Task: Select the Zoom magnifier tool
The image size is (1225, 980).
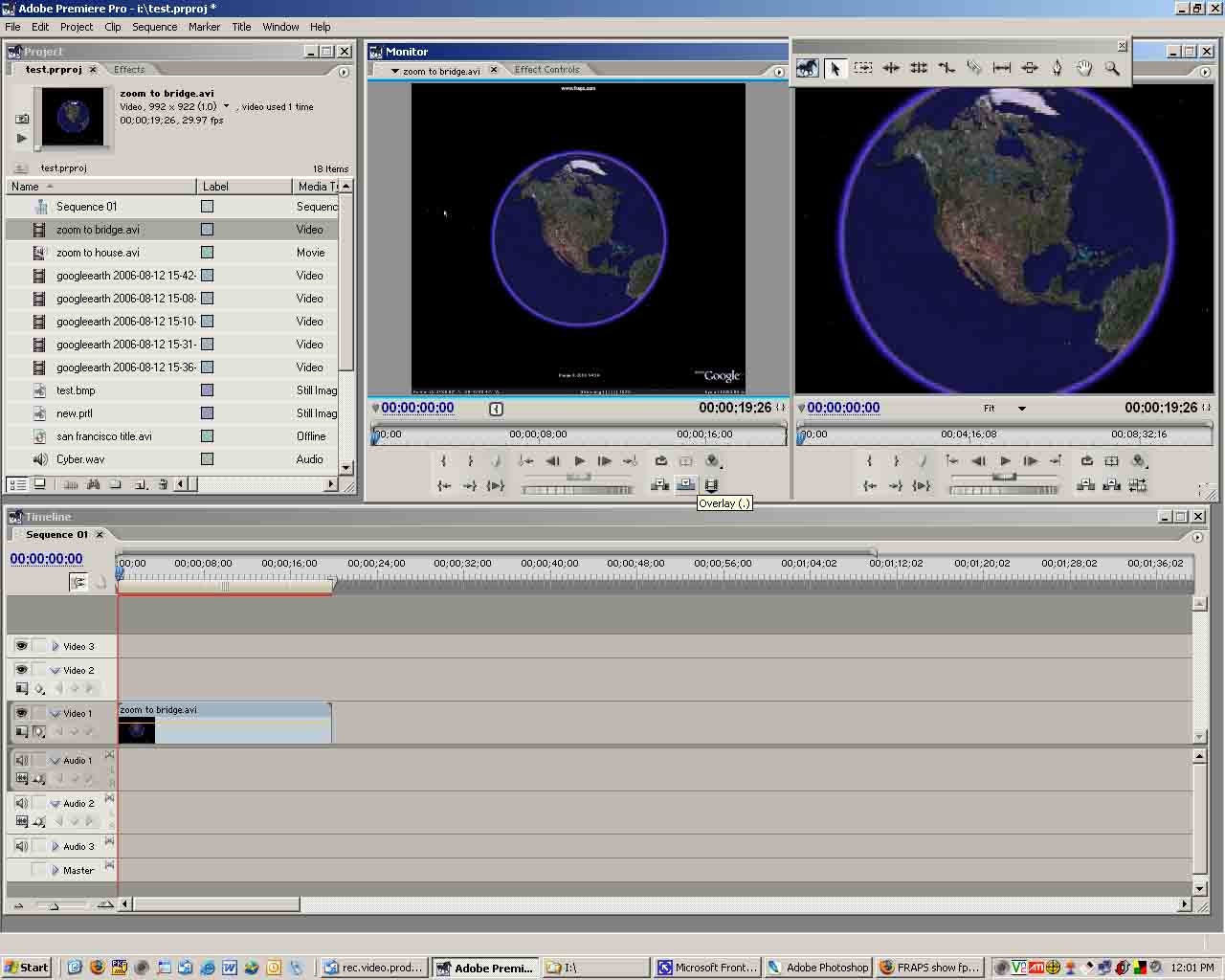Action: tap(1112, 68)
